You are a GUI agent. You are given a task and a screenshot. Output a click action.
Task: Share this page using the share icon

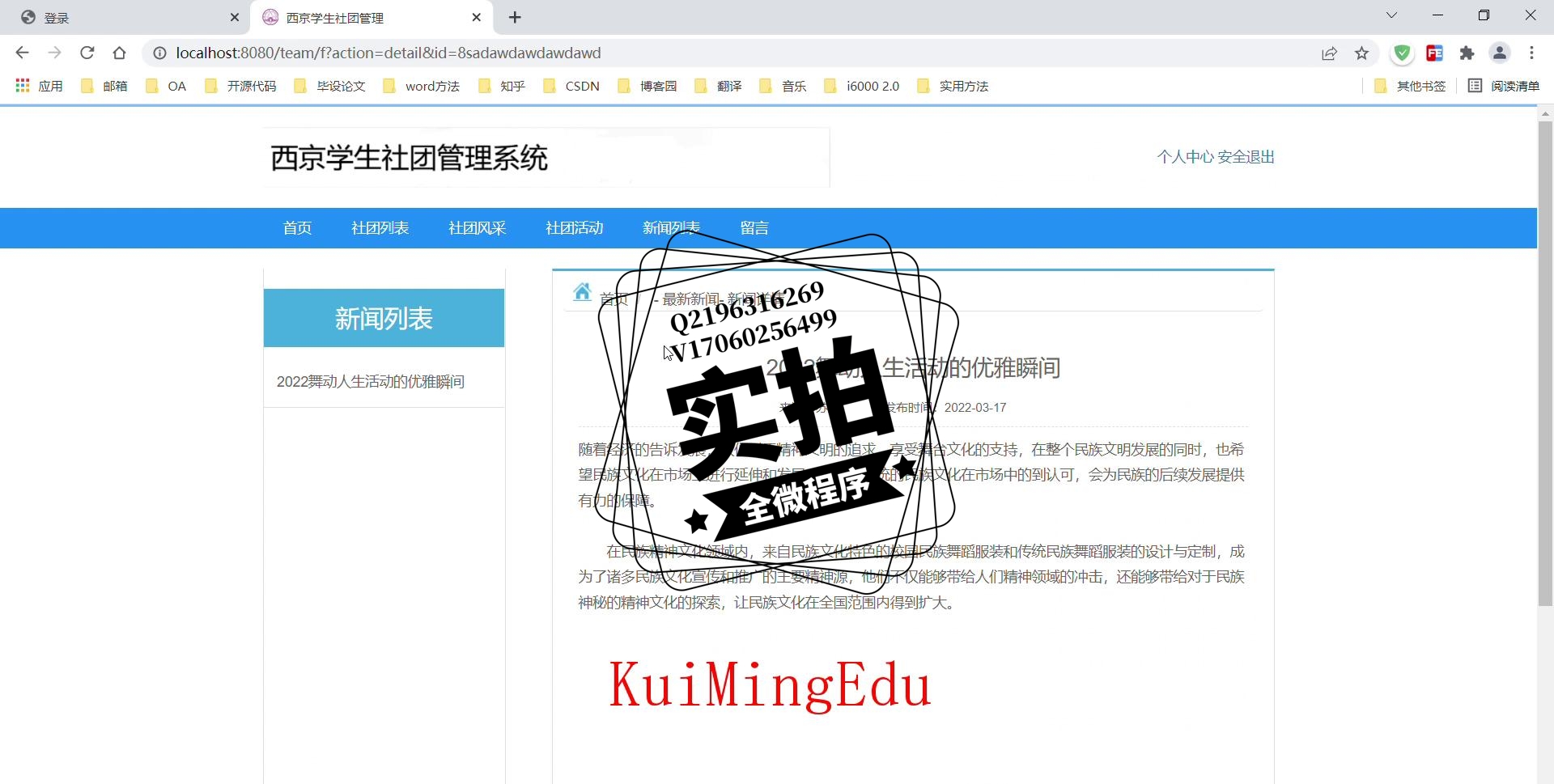click(x=1329, y=53)
